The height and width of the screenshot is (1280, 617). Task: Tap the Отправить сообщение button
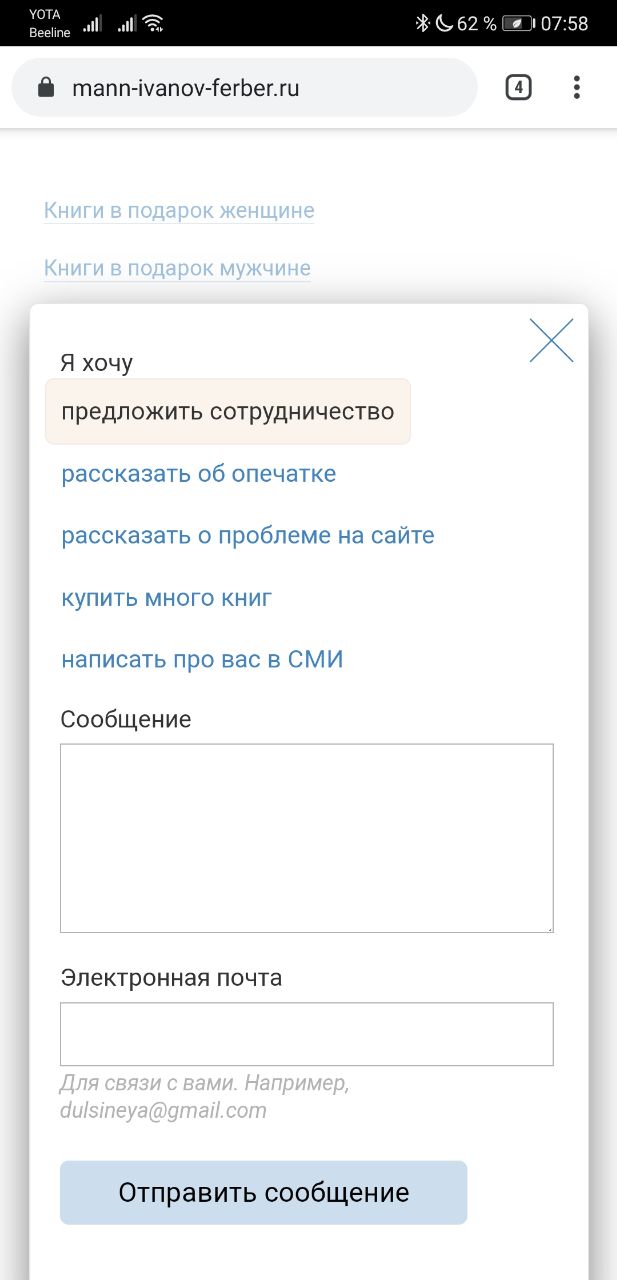pyautogui.click(x=264, y=1192)
